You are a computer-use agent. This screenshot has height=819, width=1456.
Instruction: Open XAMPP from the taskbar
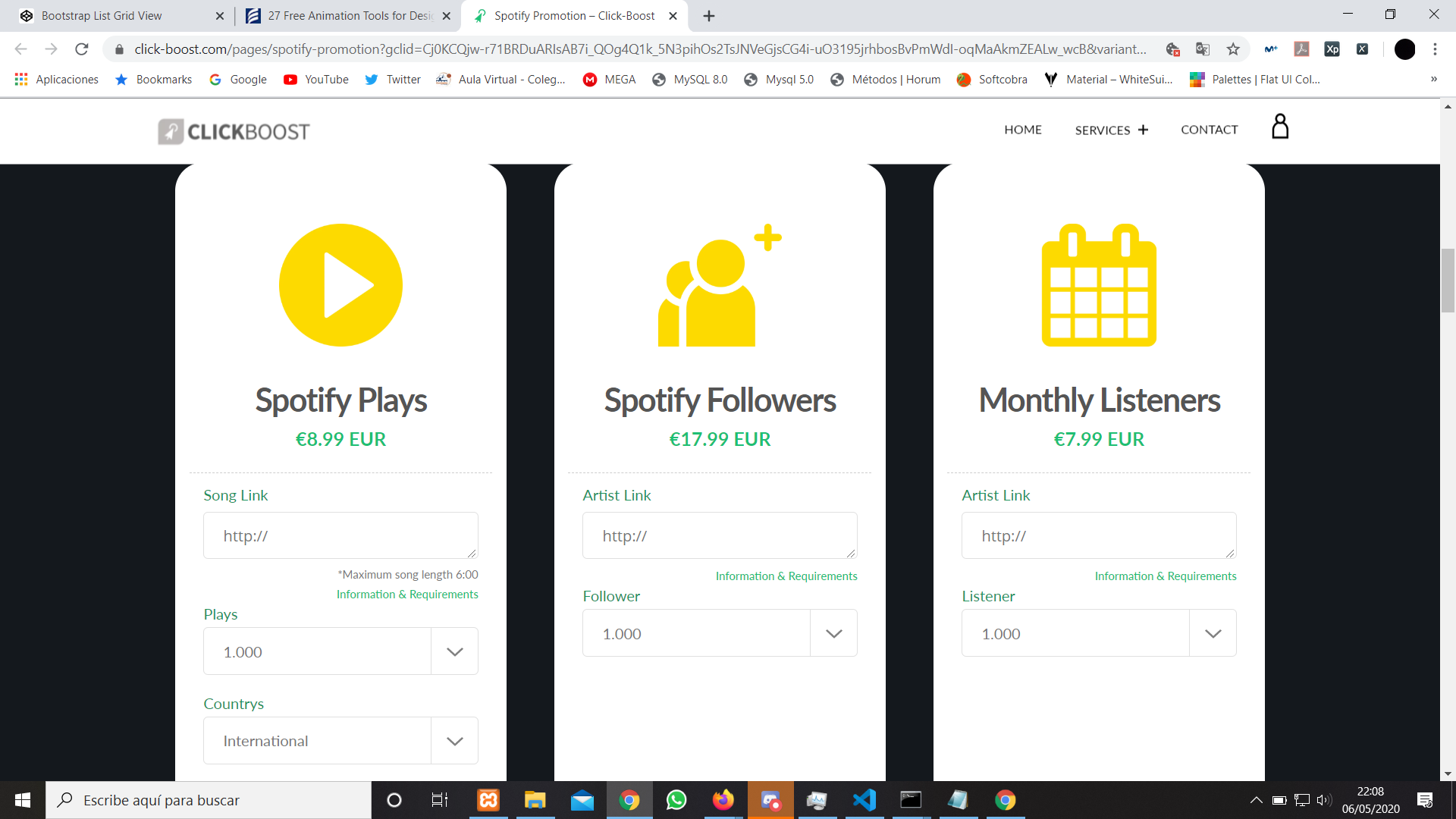tap(488, 800)
